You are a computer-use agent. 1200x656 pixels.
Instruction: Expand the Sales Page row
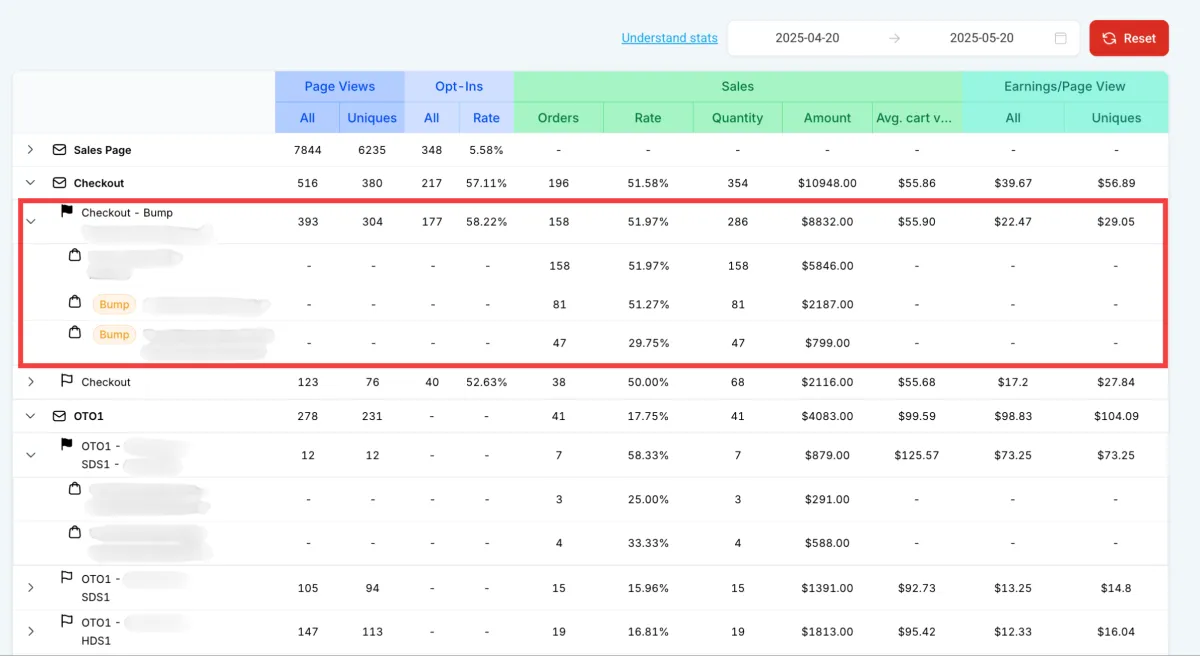30,149
